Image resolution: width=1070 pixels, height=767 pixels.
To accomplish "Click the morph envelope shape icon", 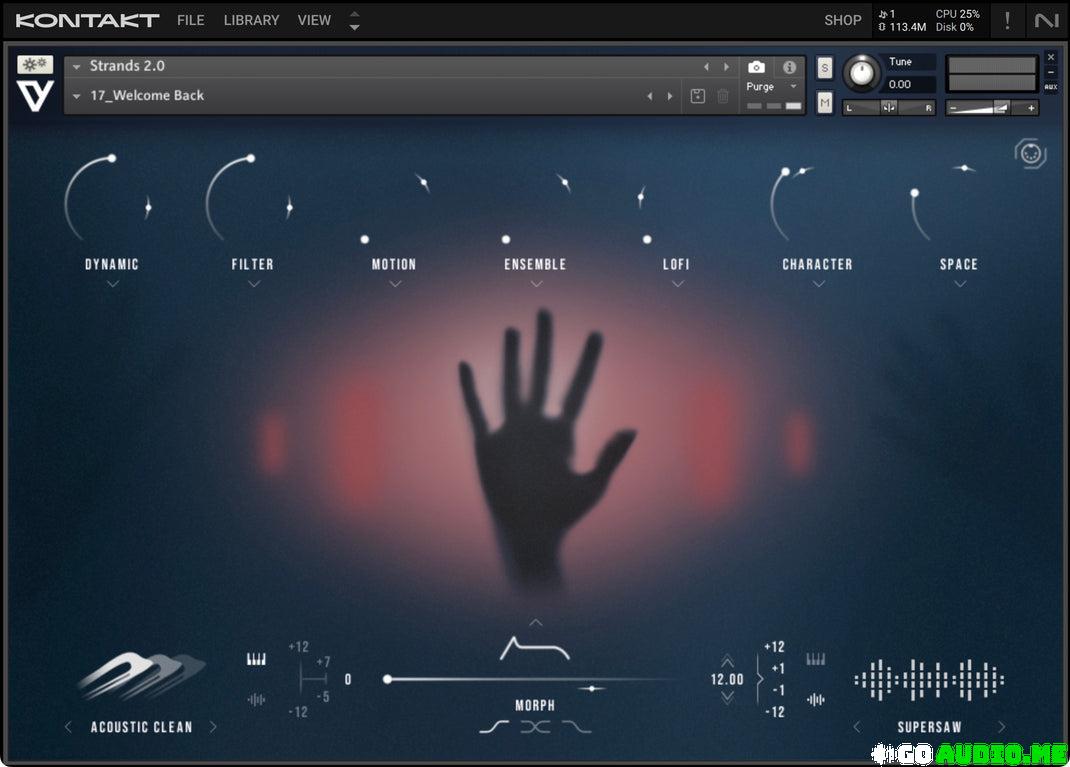I will (535, 648).
